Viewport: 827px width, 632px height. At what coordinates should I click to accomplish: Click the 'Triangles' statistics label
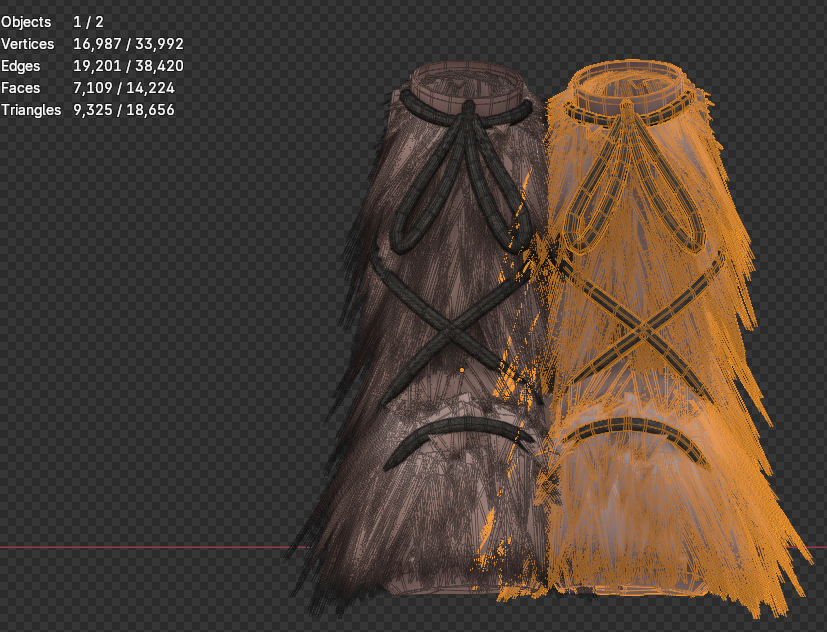pyautogui.click(x=31, y=110)
